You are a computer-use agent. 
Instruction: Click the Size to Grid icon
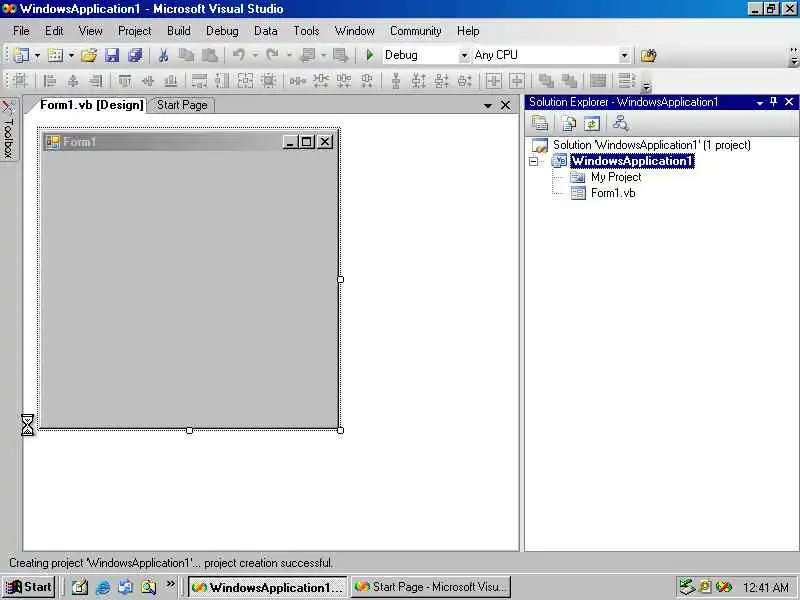pos(268,81)
